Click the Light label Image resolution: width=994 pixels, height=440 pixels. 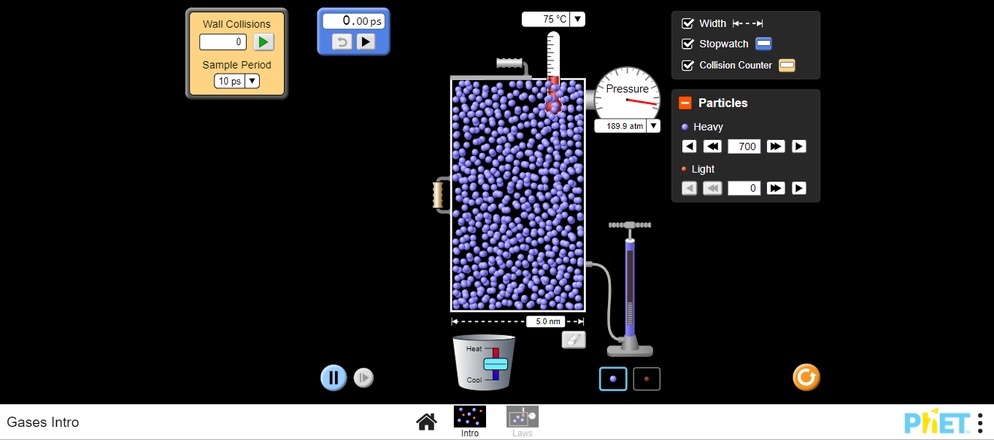(x=703, y=169)
